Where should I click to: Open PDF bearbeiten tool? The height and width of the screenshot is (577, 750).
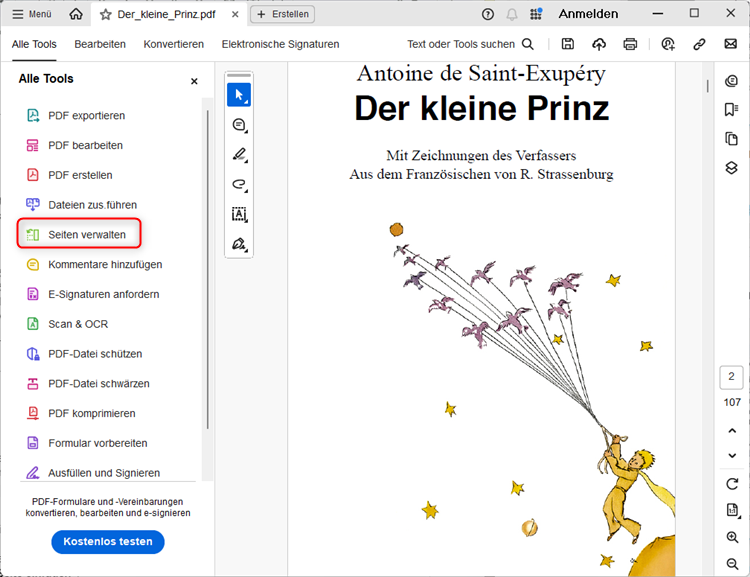coord(75,145)
